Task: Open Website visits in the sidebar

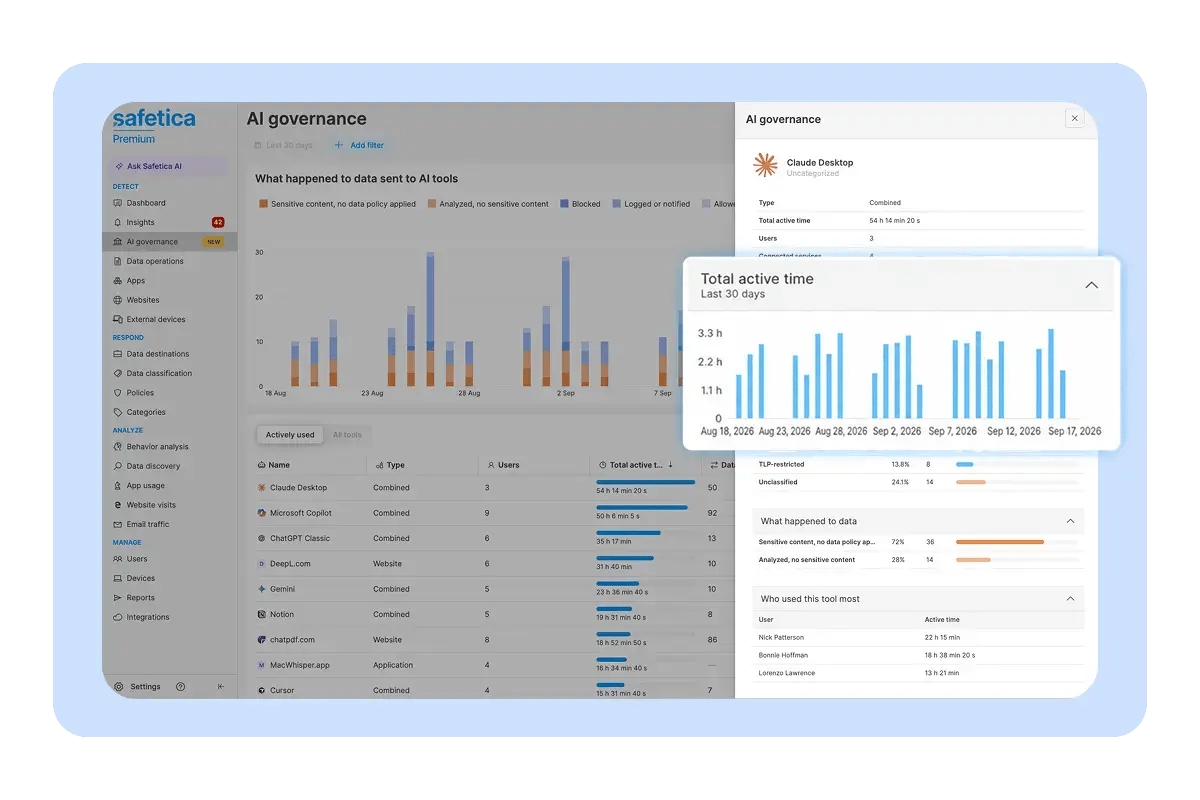Action: click(x=151, y=505)
